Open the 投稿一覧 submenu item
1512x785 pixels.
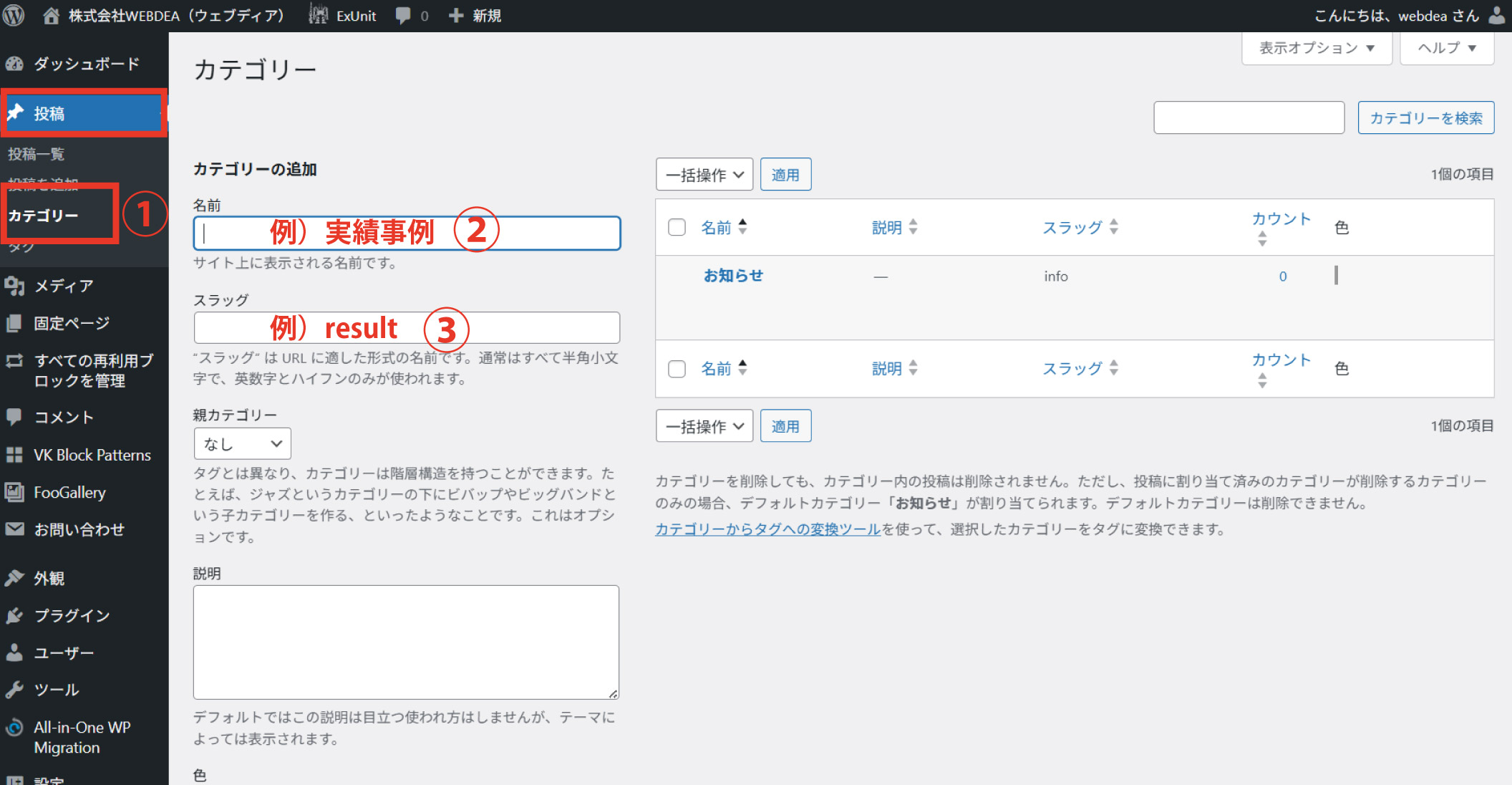coord(36,154)
